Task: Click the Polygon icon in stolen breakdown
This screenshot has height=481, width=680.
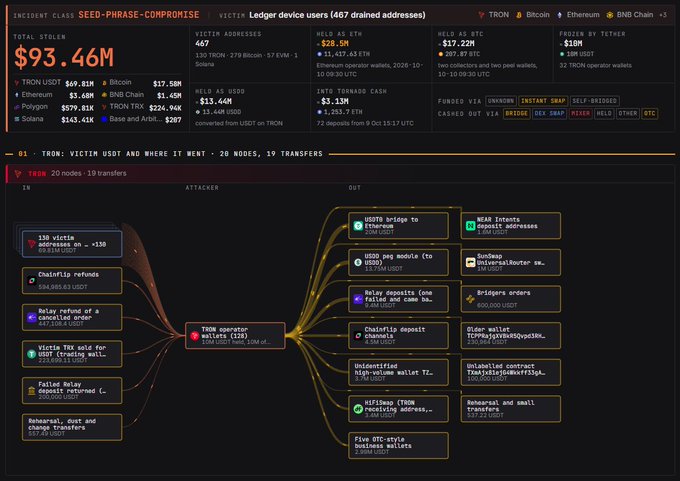Action: click(17, 107)
